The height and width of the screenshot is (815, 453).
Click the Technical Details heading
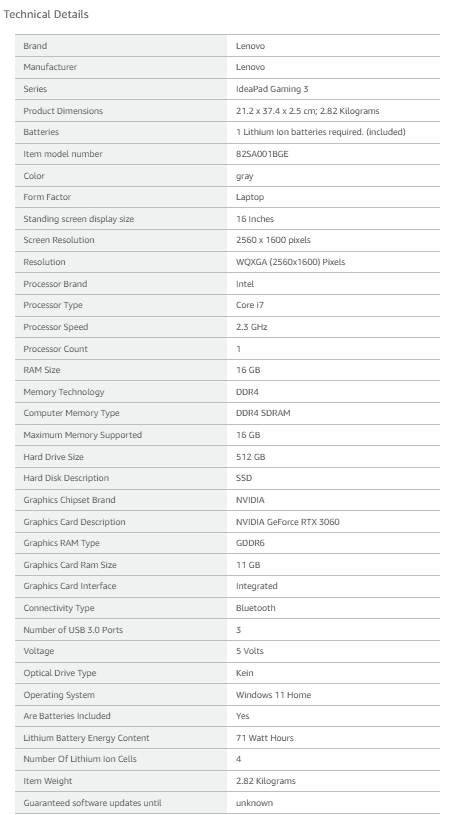[x=46, y=14]
